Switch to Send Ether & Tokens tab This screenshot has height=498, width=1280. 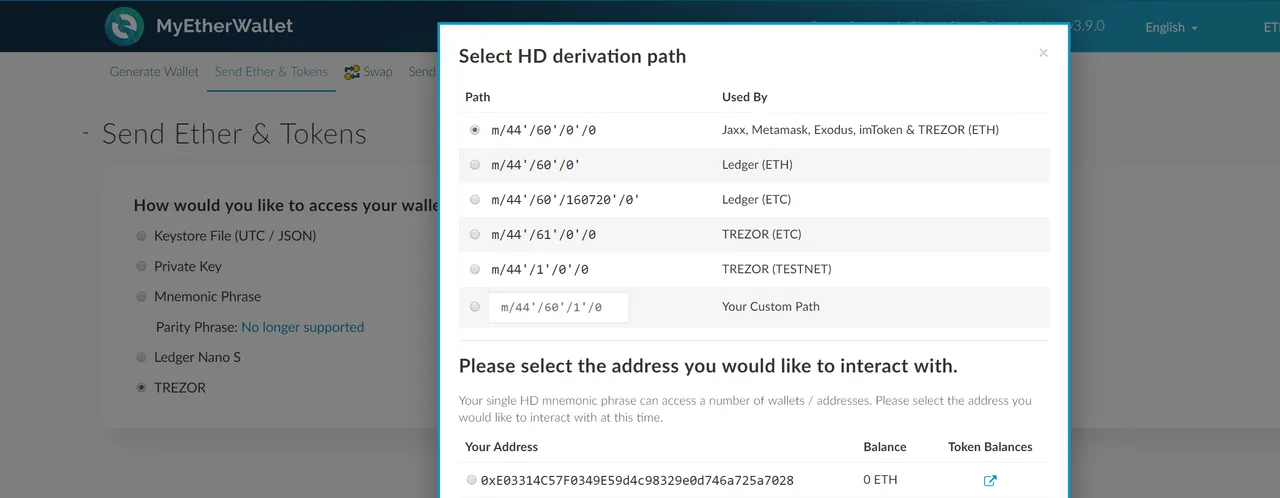tap(271, 72)
